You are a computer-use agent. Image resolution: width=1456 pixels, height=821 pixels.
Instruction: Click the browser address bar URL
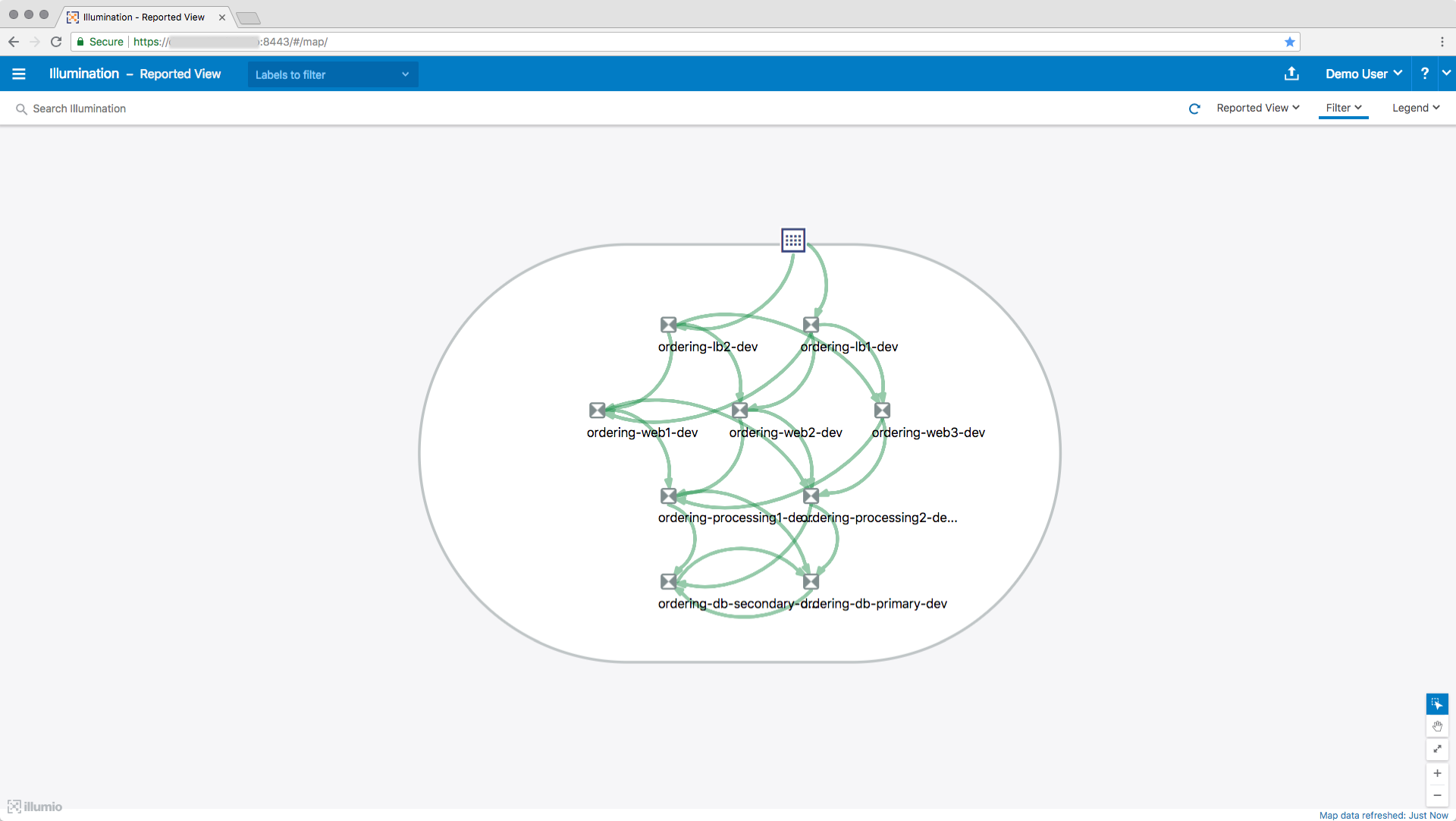tap(231, 42)
